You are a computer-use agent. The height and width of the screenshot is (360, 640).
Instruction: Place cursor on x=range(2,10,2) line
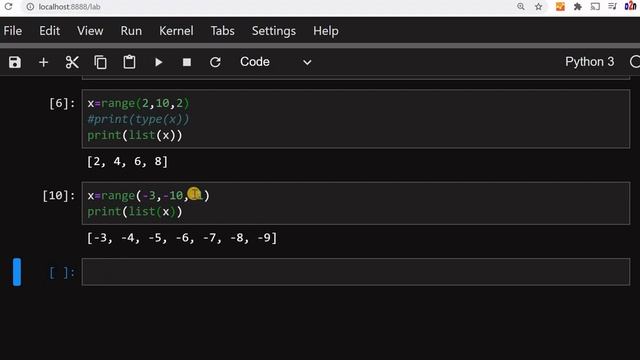click(138, 103)
